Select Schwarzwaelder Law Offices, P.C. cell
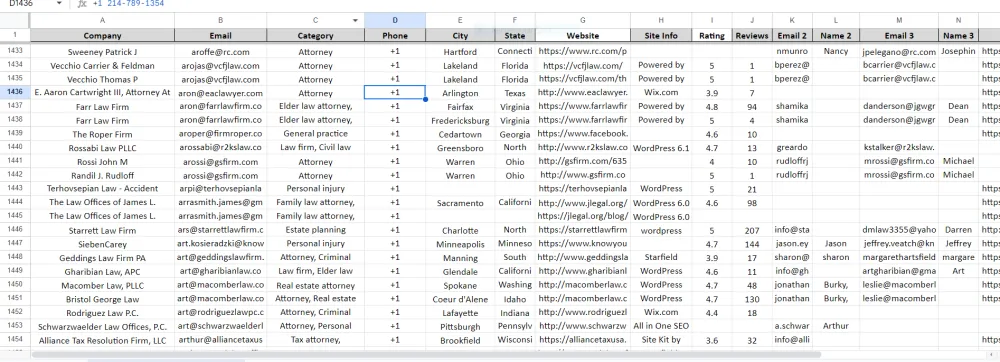 (x=102, y=326)
